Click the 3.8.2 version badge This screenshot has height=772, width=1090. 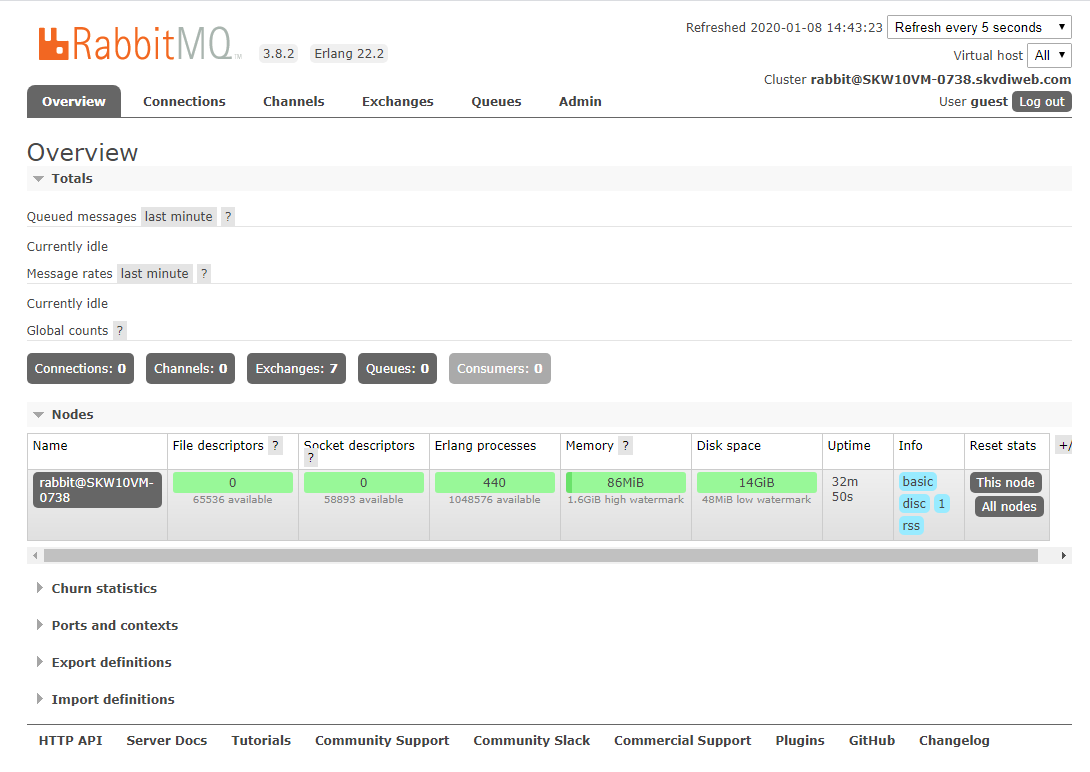(278, 54)
